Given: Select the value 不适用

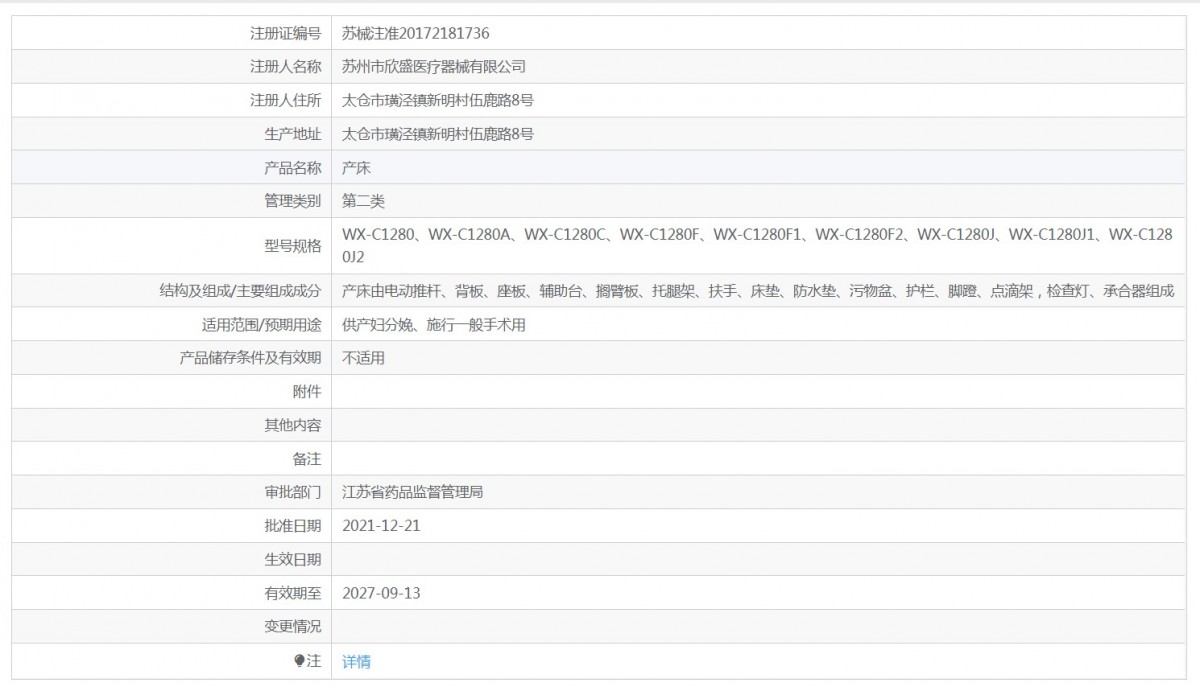Looking at the screenshot, I should coord(363,358).
